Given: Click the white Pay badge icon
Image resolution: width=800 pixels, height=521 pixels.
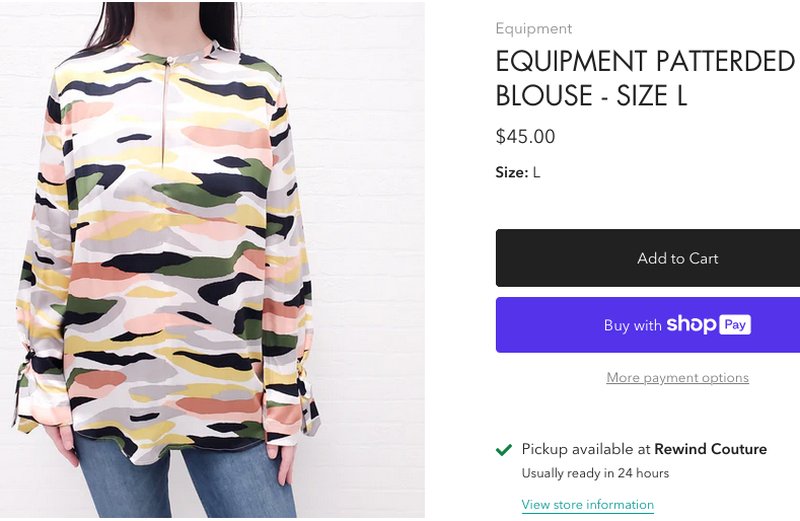Looking at the screenshot, I should (x=736, y=325).
